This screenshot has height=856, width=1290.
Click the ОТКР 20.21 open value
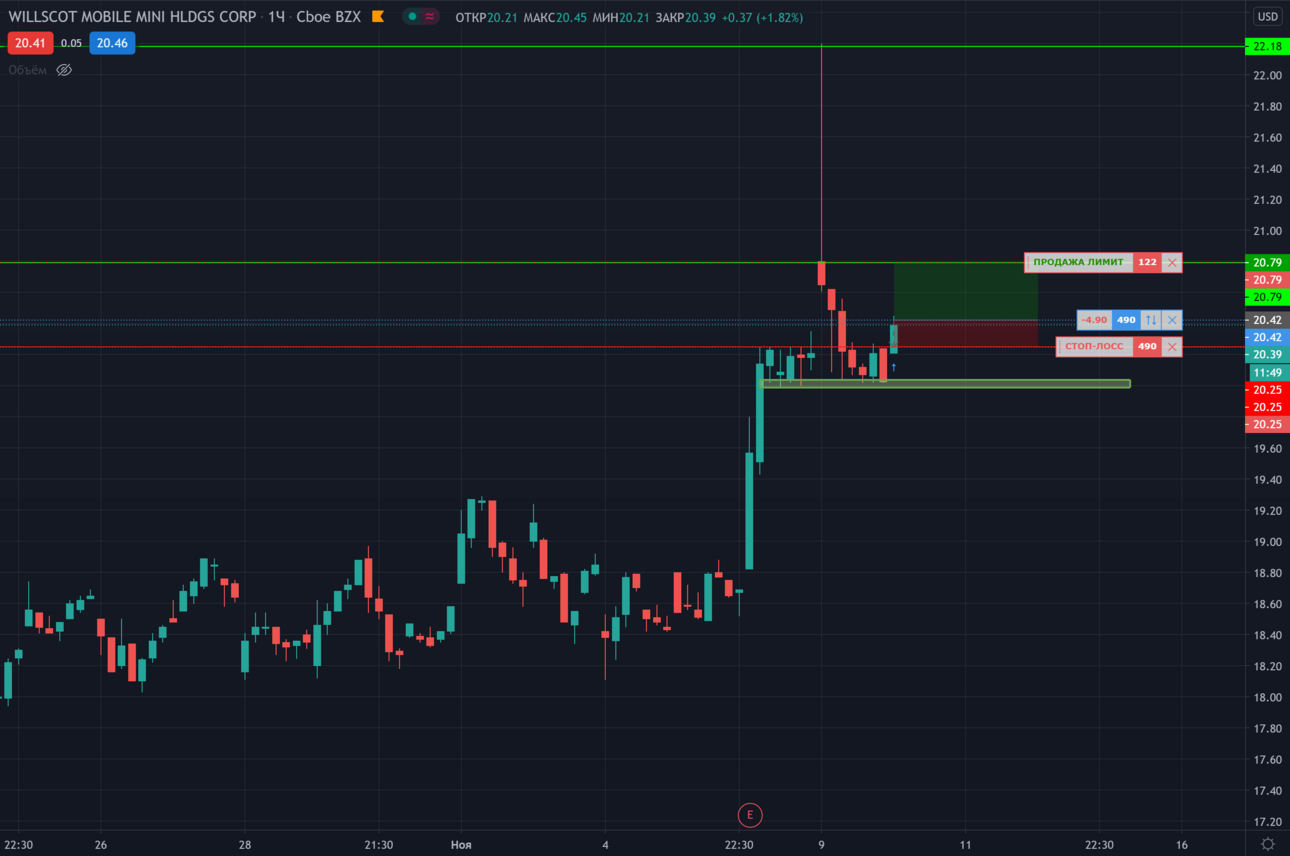pos(486,18)
